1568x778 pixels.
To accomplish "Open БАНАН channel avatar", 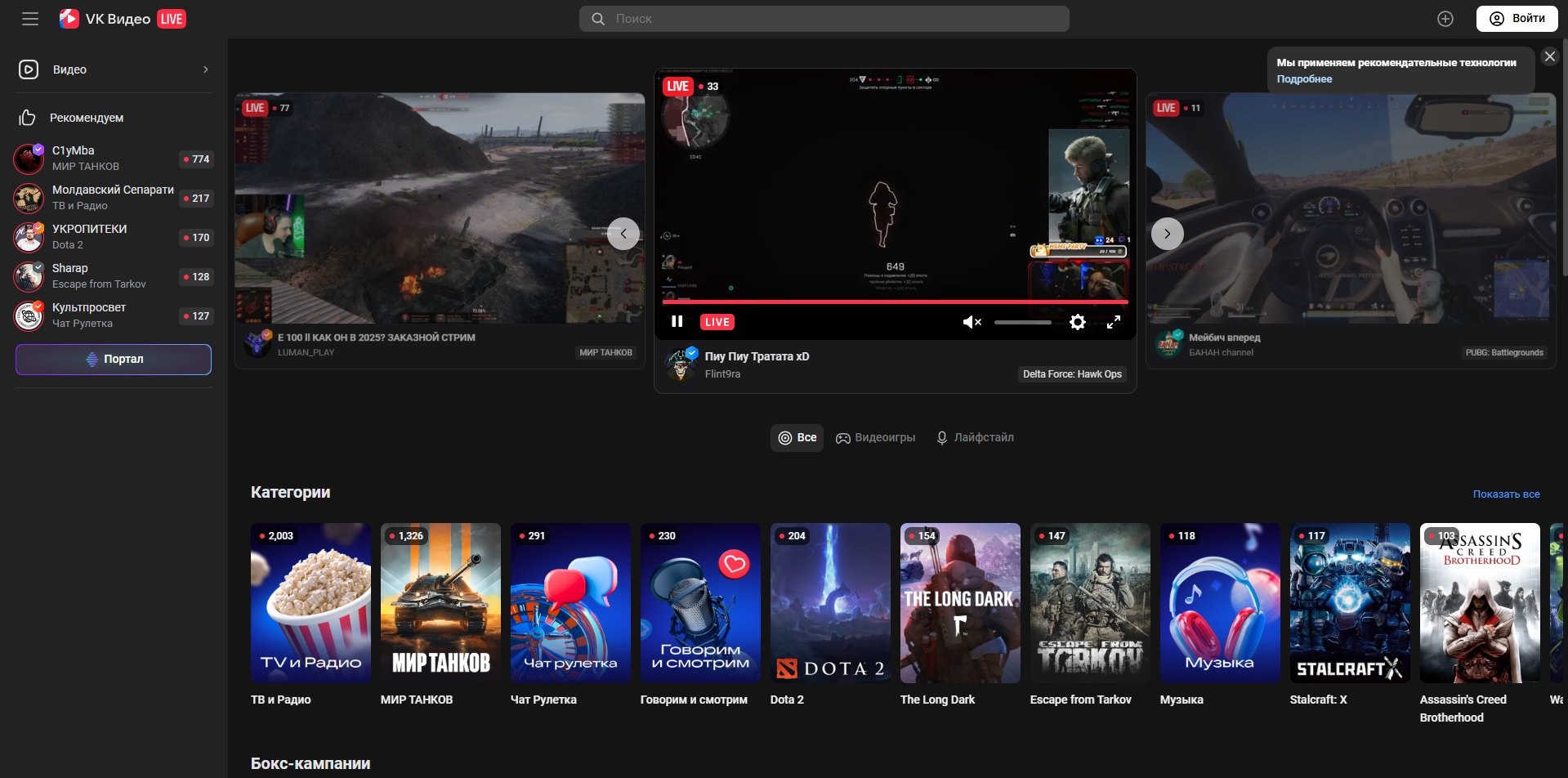I will point(1169,343).
